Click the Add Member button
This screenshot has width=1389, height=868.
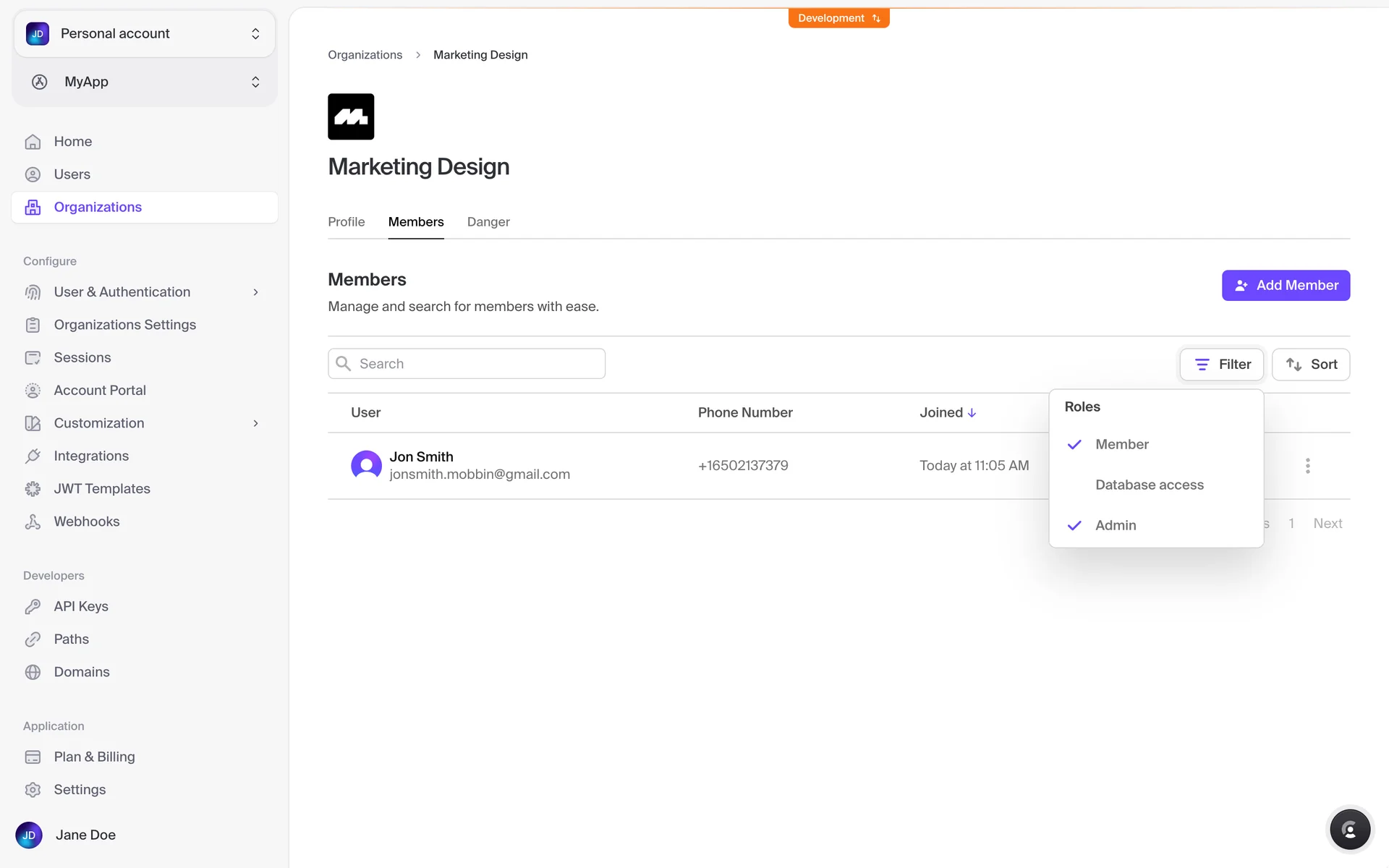click(1286, 285)
